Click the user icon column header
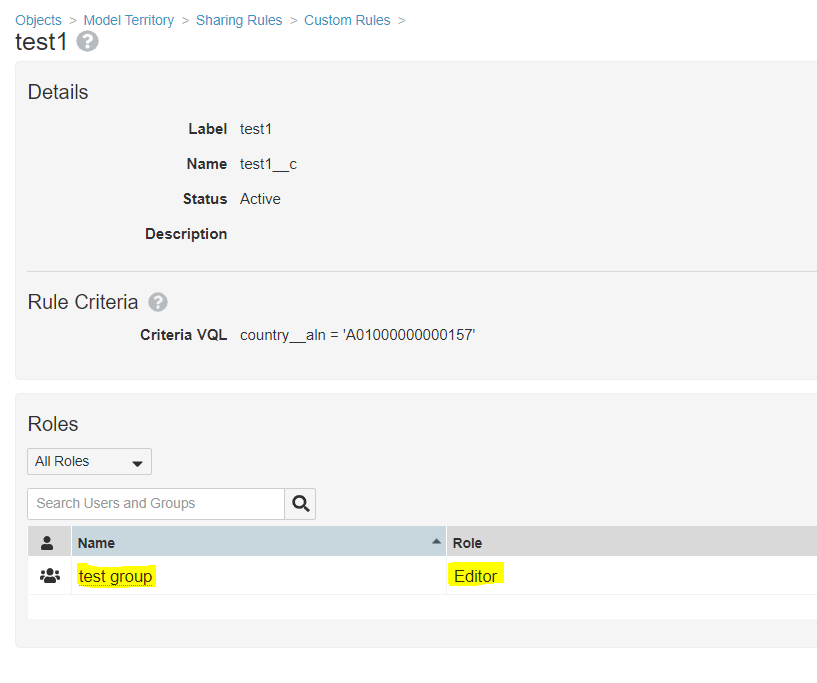817x683 pixels. [x=46, y=542]
